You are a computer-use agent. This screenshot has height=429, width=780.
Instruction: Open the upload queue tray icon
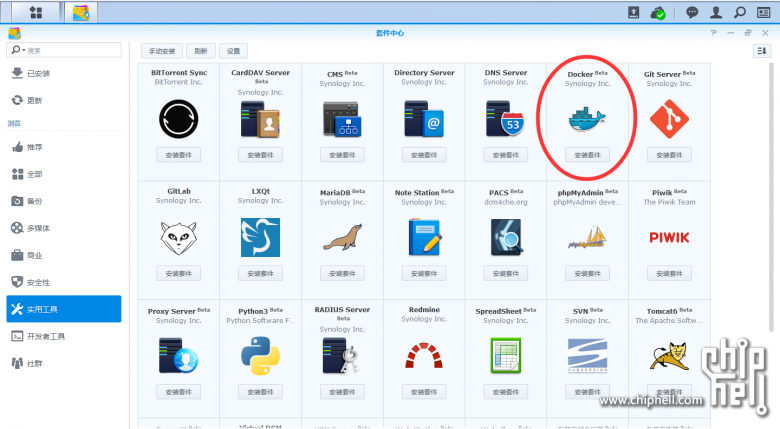click(x=633, y=12)
